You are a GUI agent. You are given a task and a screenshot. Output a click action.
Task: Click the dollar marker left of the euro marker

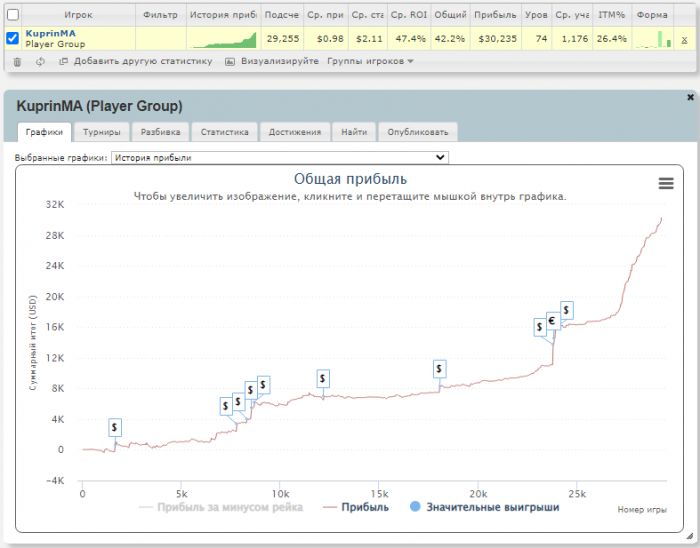[540, 327]
